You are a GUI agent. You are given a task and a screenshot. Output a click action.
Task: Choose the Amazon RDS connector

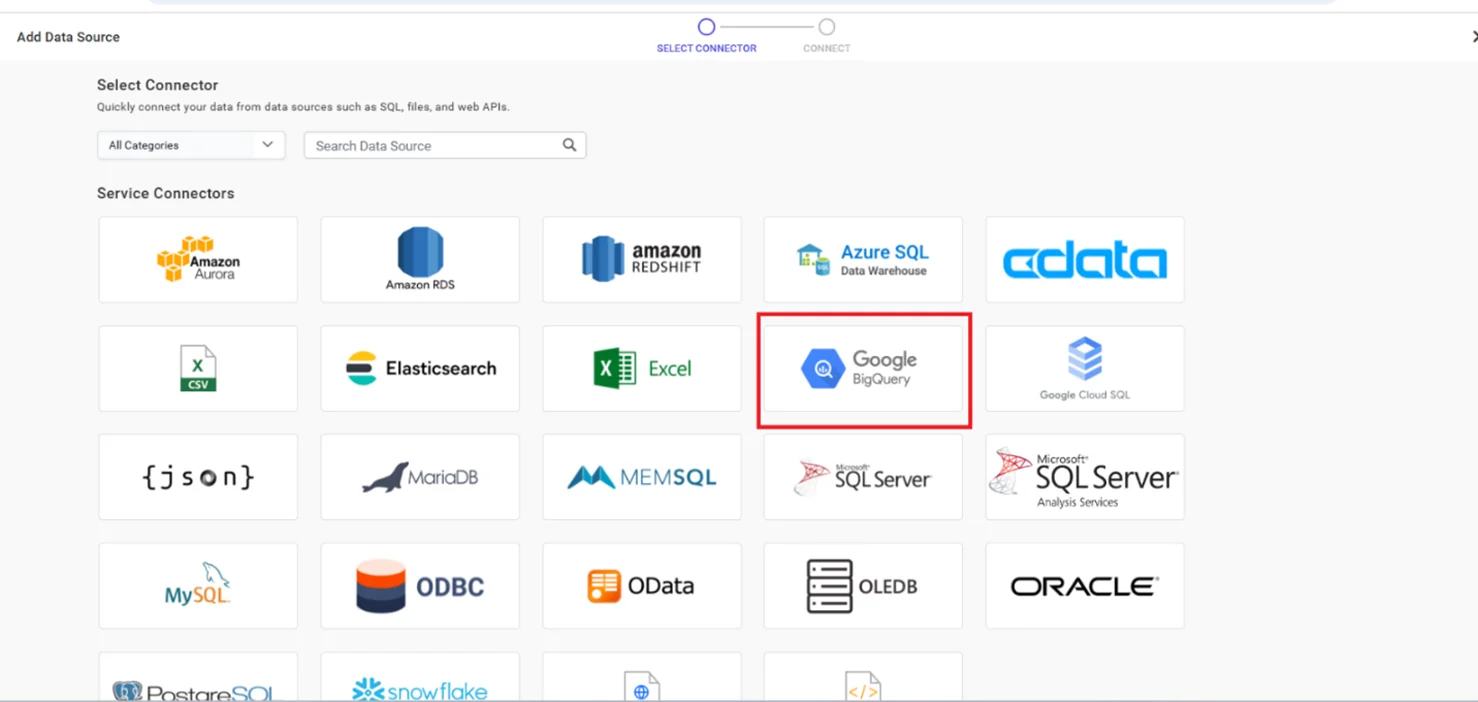(x=419, y=259)
